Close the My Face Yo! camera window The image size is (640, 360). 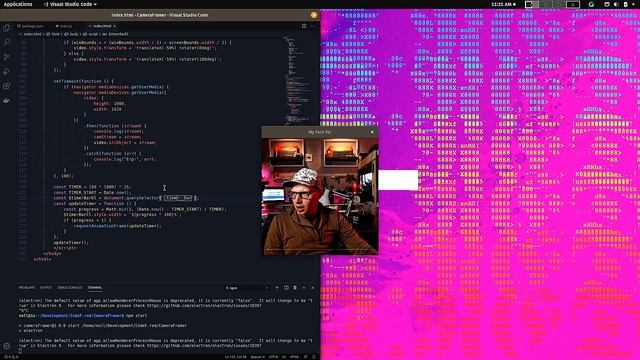click(372, 132)
